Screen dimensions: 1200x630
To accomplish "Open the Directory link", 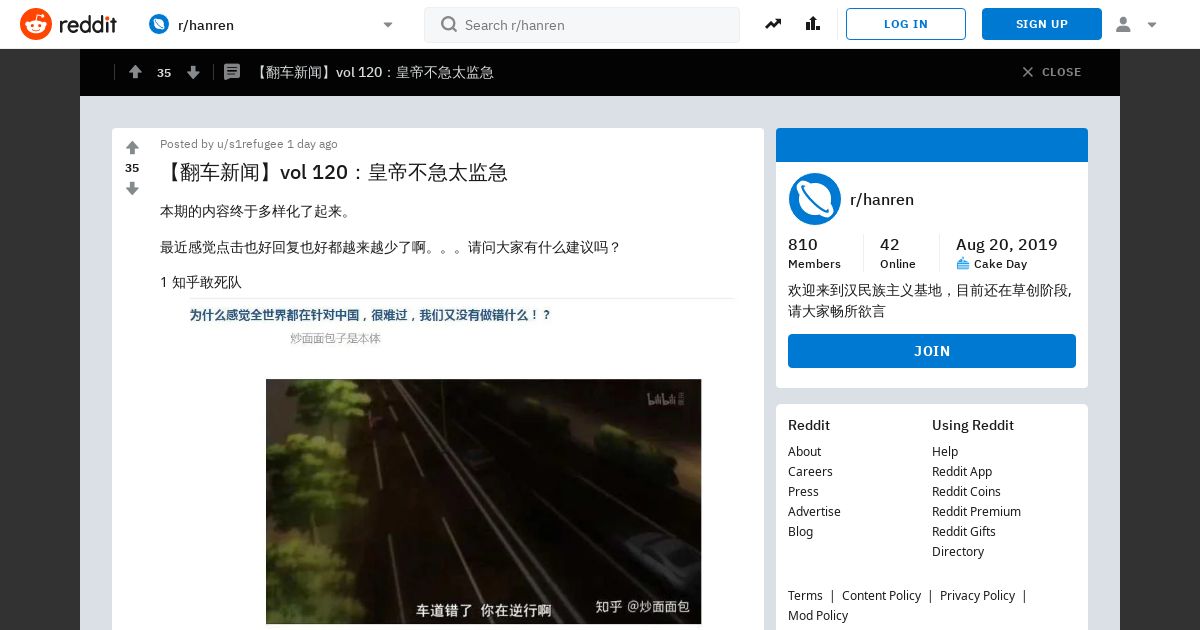I will click(958, 551).
